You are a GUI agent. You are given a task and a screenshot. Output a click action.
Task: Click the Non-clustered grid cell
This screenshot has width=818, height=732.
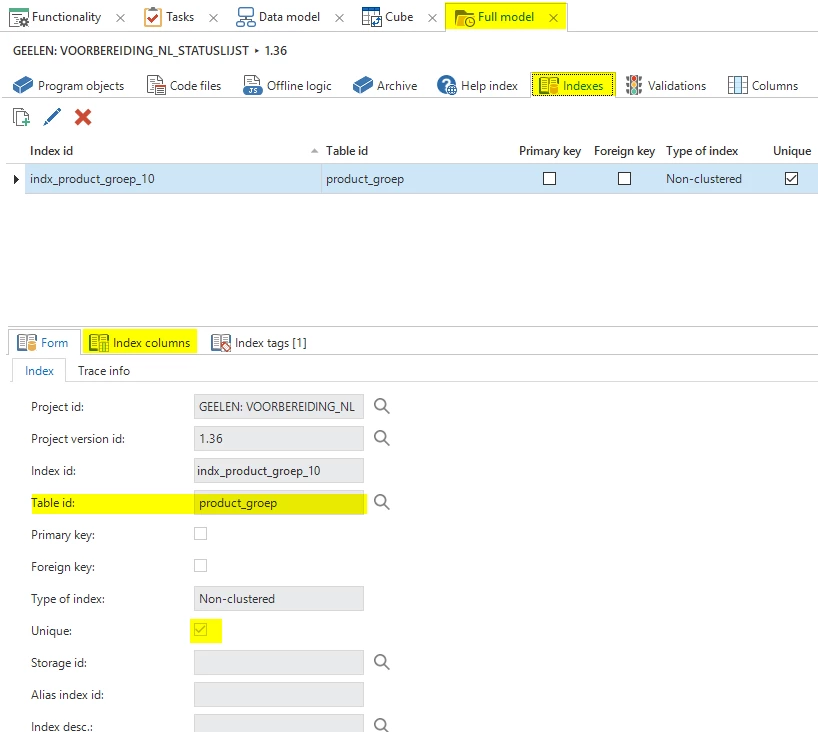coord(704,179)
